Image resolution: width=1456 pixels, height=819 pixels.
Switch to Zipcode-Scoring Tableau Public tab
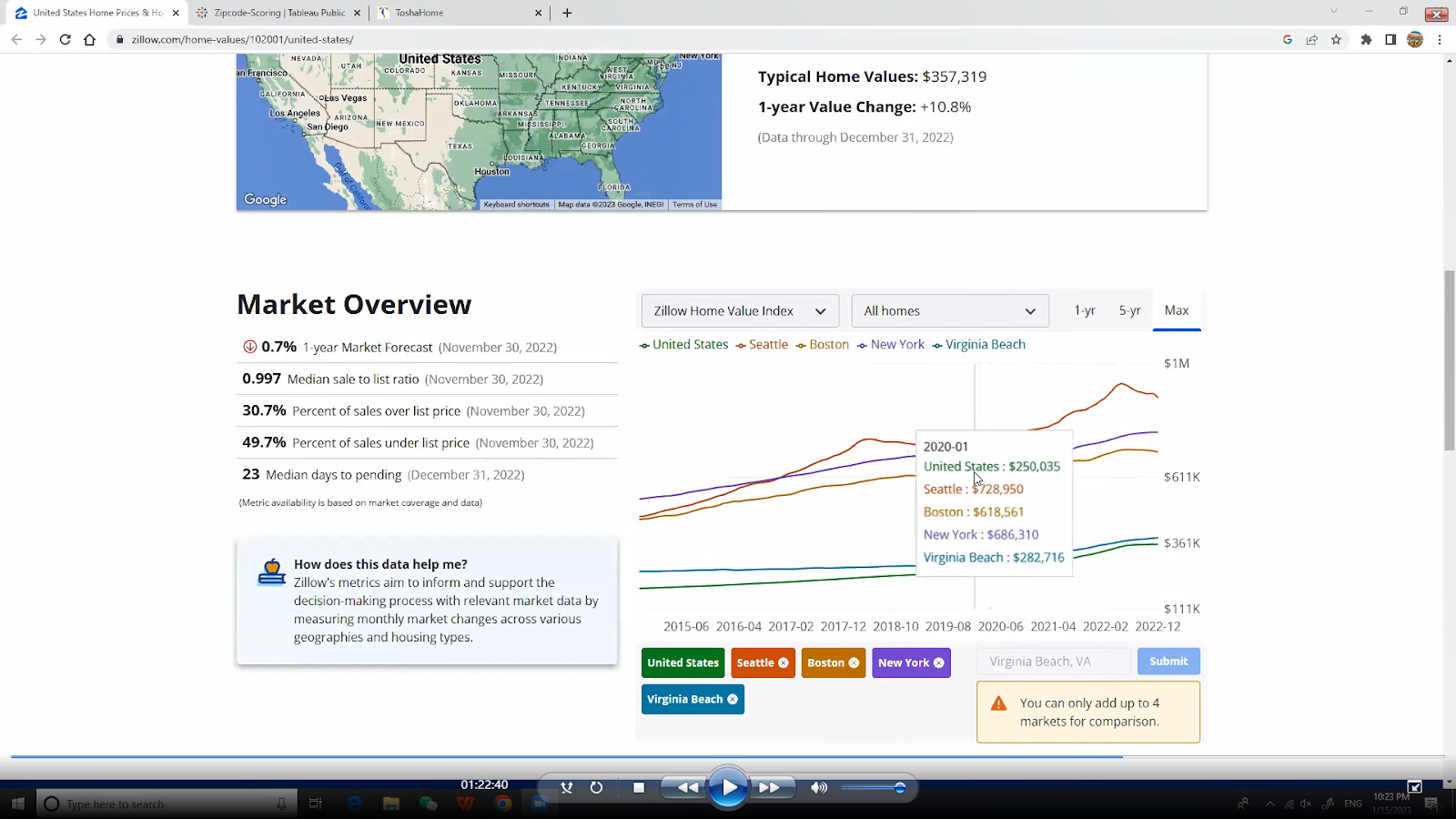(279, 13)
